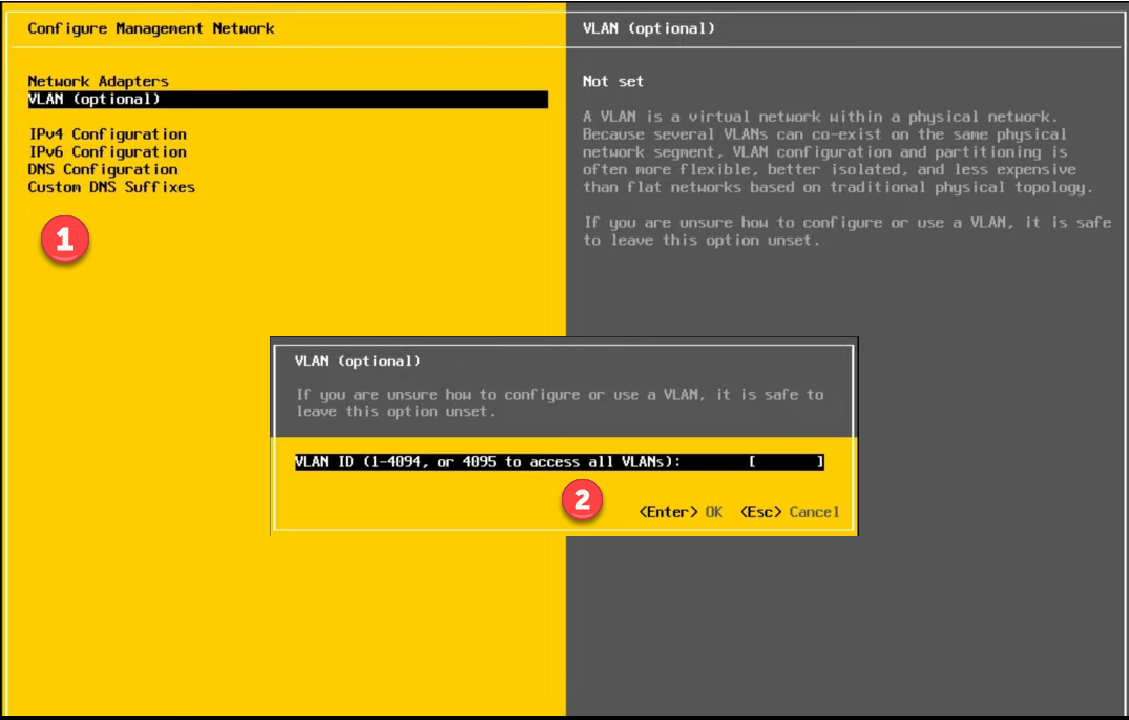The height and width of the screenshot is (720, 1129).
Task: Click the 'VLAN (optional)' right panel heading
Action: 648,29
